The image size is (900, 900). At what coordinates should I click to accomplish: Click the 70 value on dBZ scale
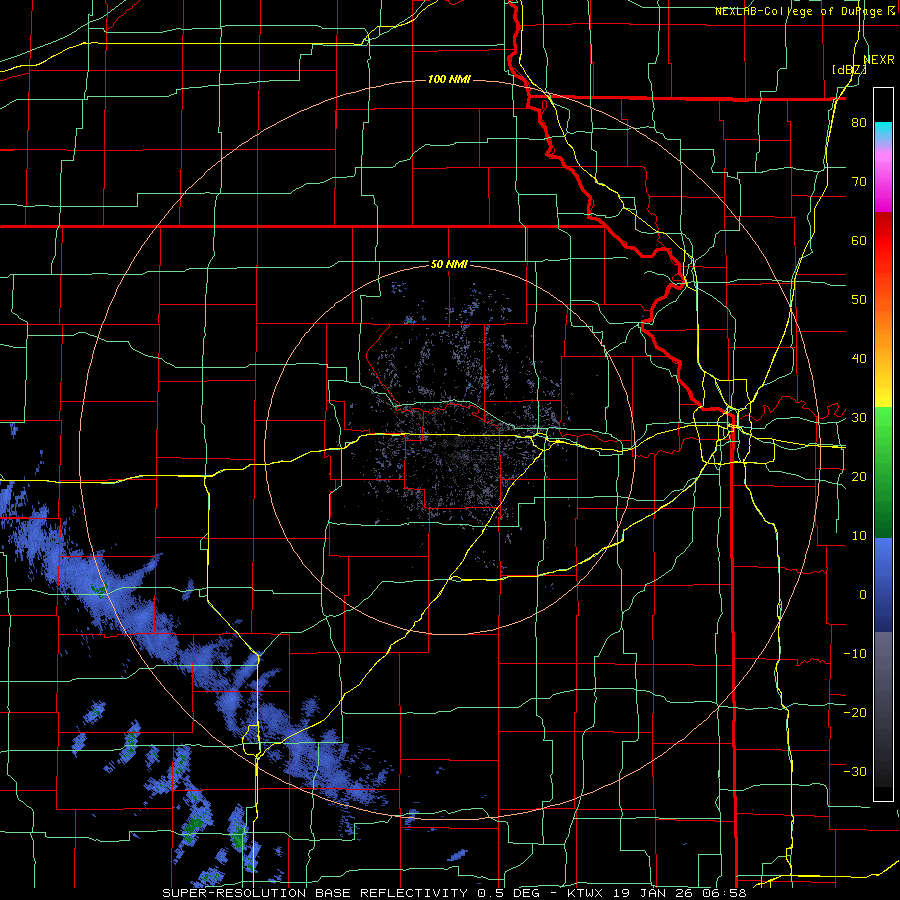tap(859, 181)
